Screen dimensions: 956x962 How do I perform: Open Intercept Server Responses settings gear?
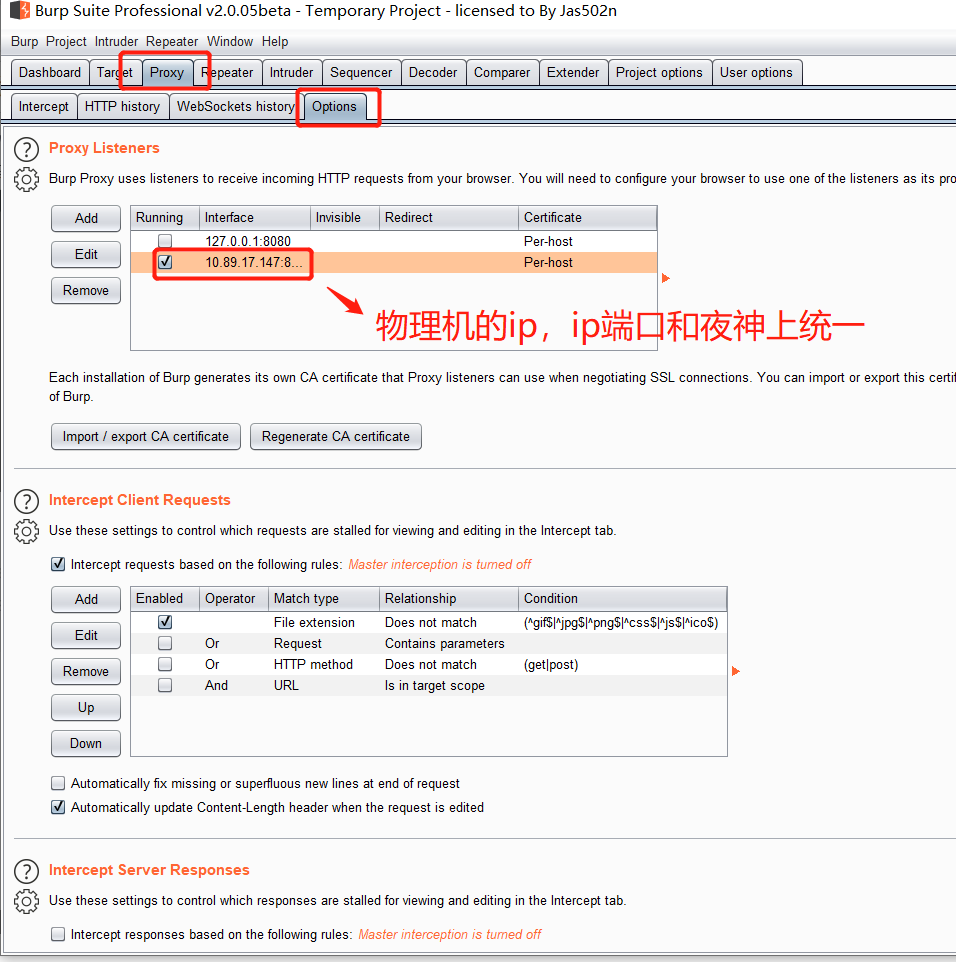pos(26,901)
